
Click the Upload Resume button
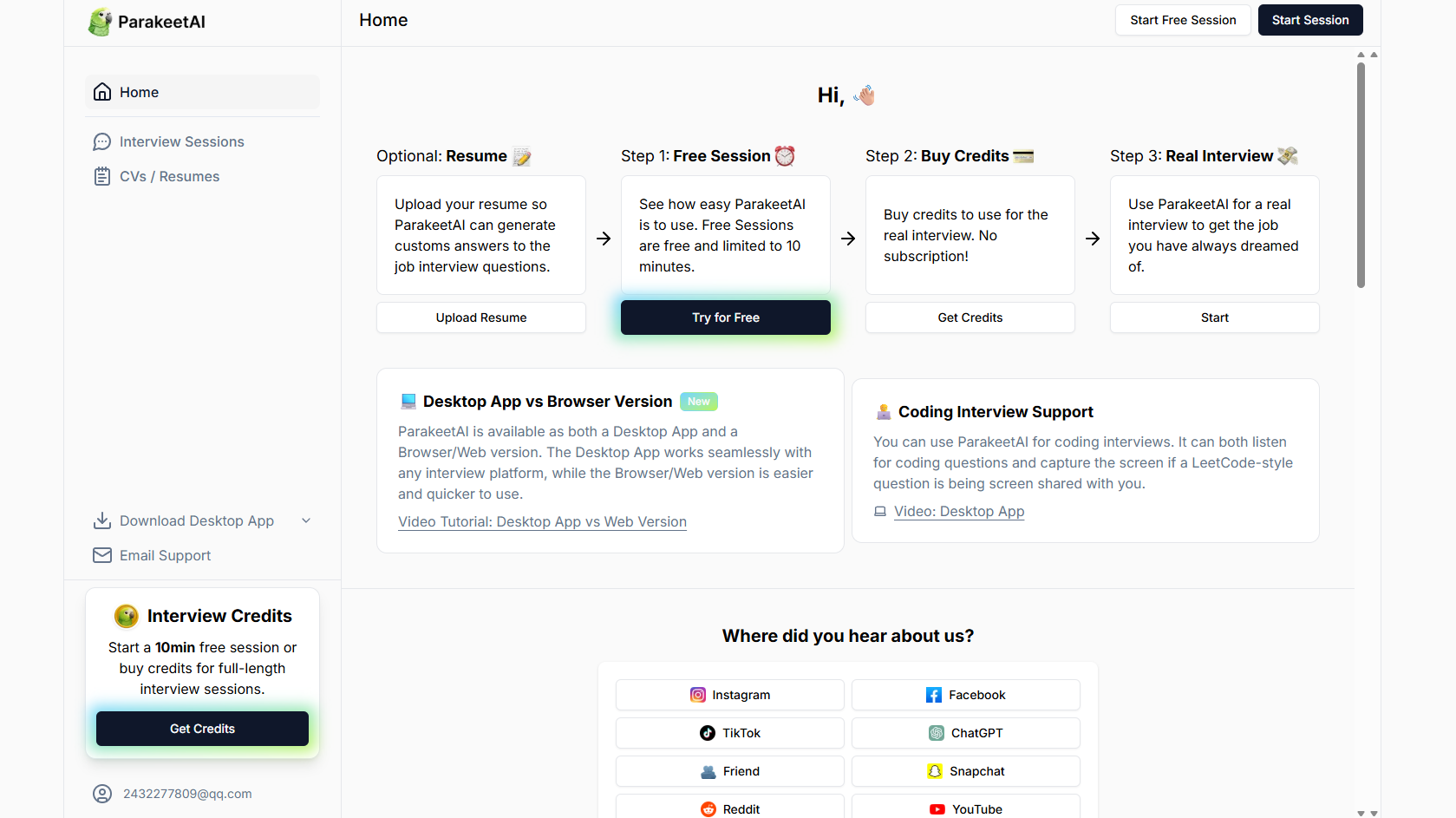click(480, 317)
